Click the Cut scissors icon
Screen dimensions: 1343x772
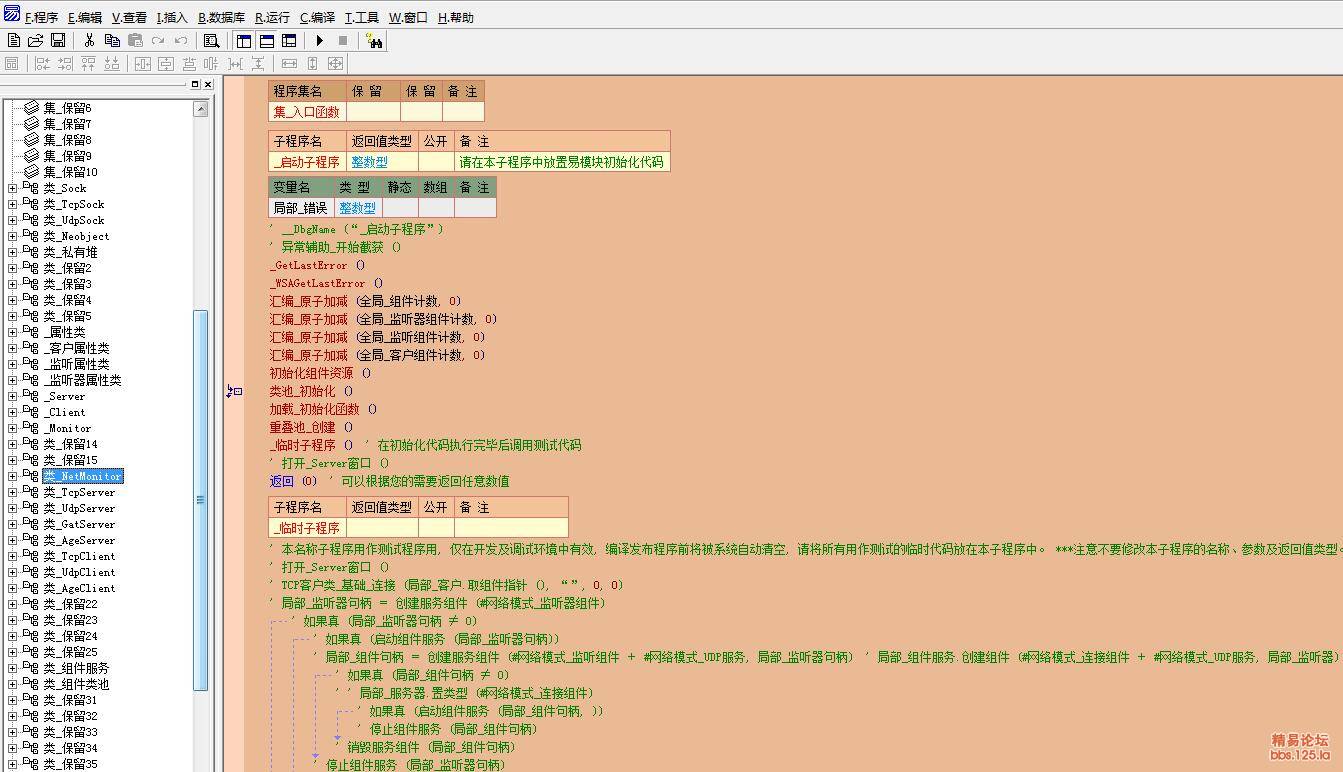pyautogui.click(x=89, y=41)
